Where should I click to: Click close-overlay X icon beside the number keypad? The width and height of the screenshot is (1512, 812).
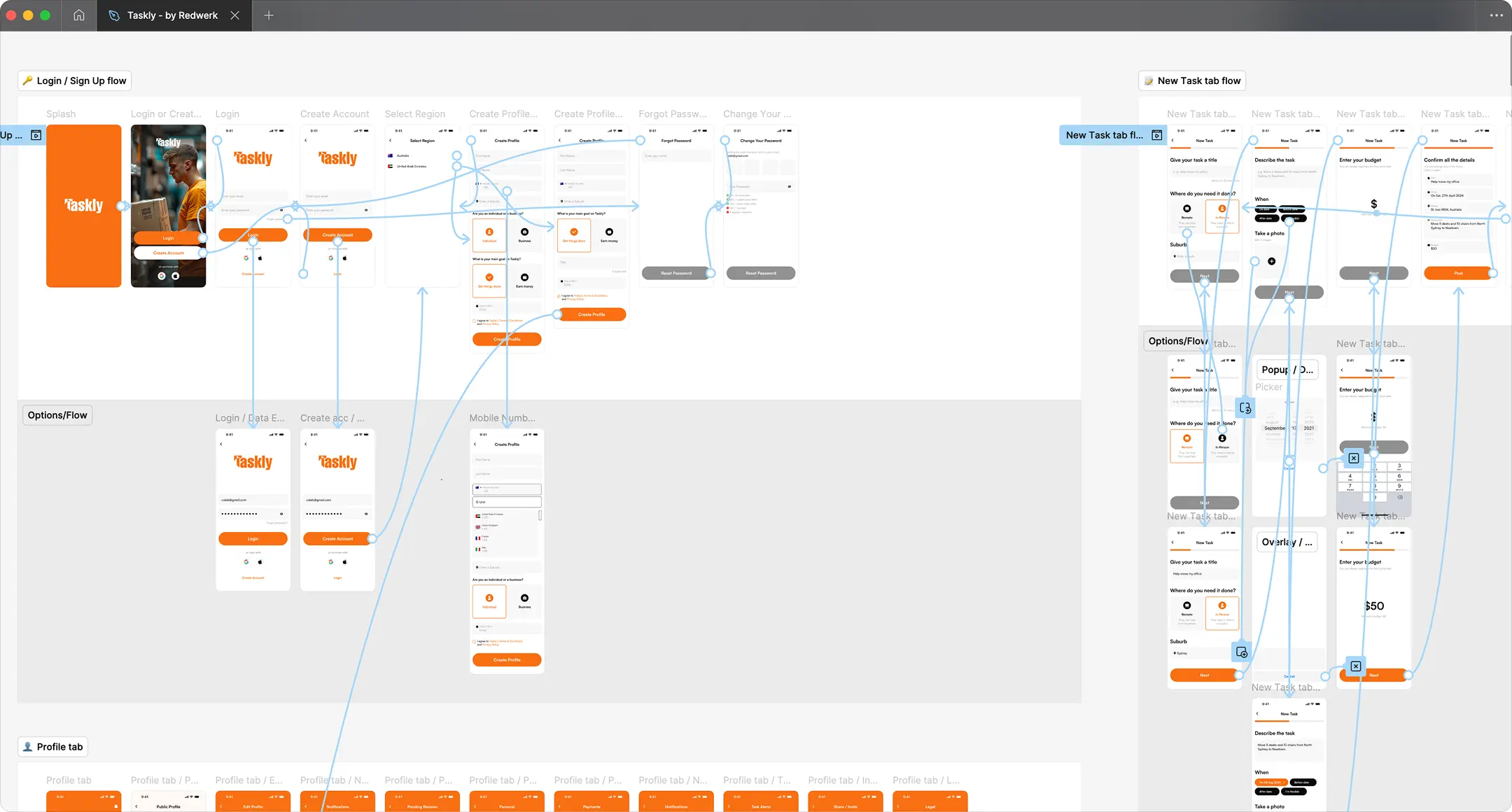1354,458
